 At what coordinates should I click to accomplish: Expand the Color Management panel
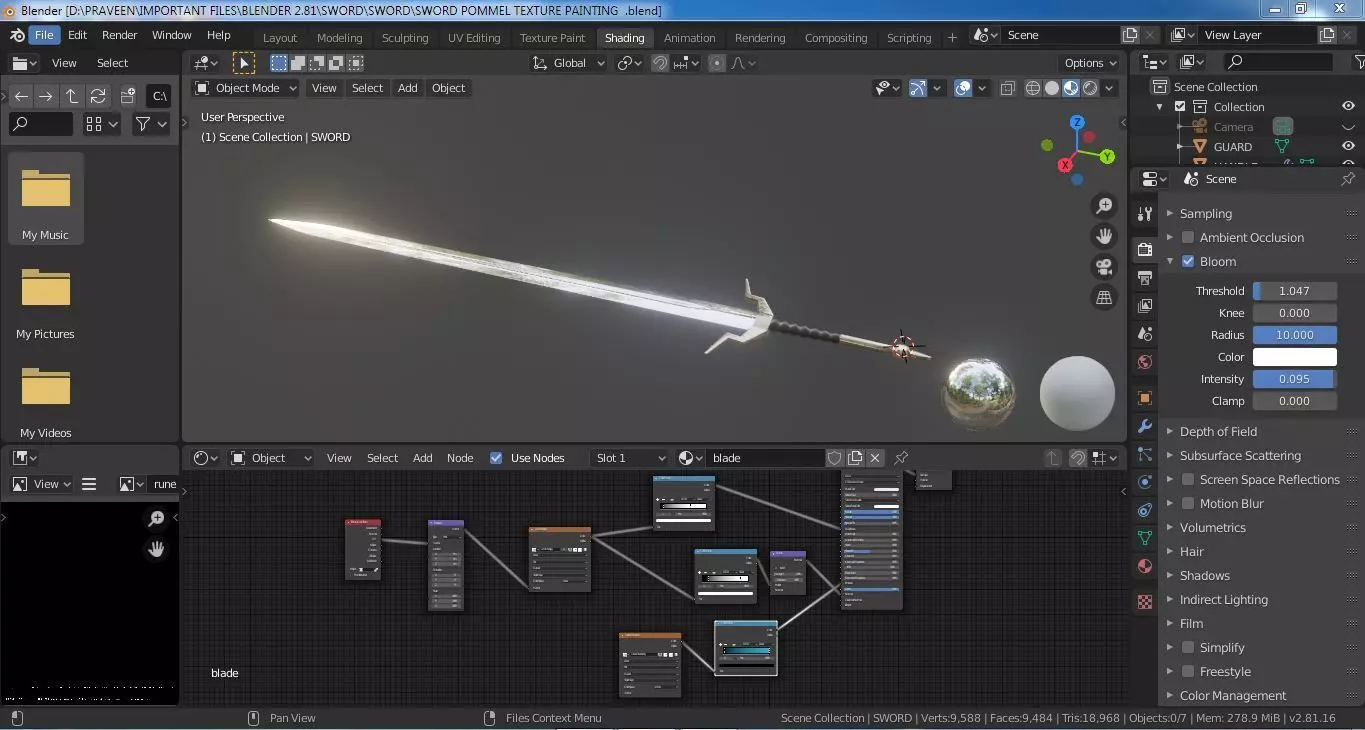coord(1232,696)
